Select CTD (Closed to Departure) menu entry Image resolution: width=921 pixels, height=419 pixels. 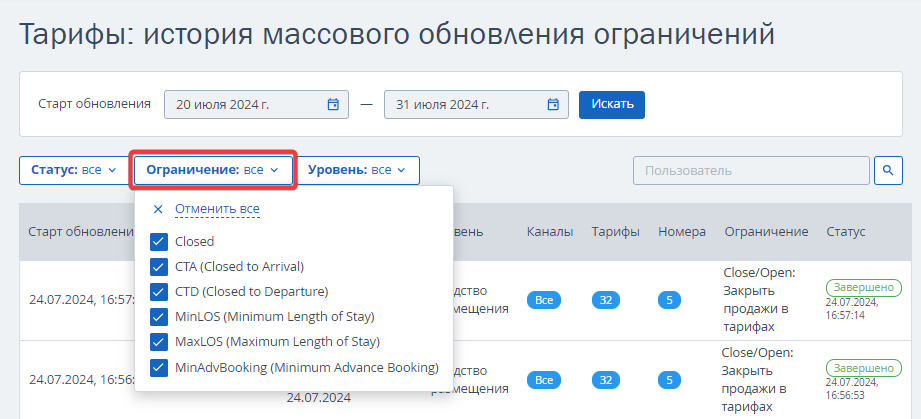pos(251,292)
